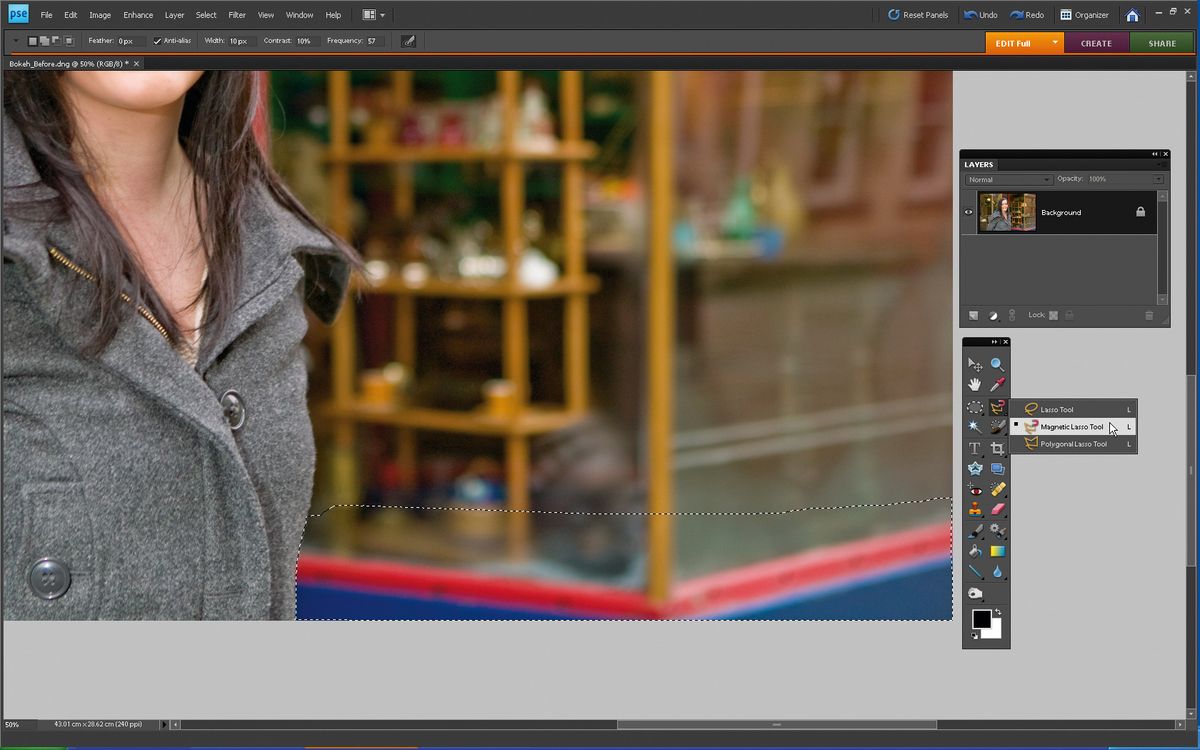Image resolution: width=1200 pixels, height=750 pixels.
Task: Choose Magnetic Lasso Tool from the flyout
Action: (1073, 426)
